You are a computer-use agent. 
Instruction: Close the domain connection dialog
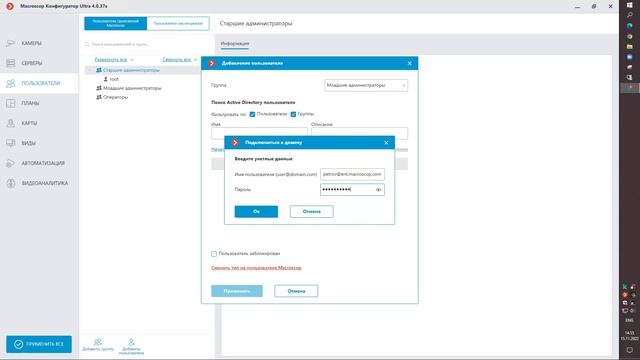[x=386, y=143]
